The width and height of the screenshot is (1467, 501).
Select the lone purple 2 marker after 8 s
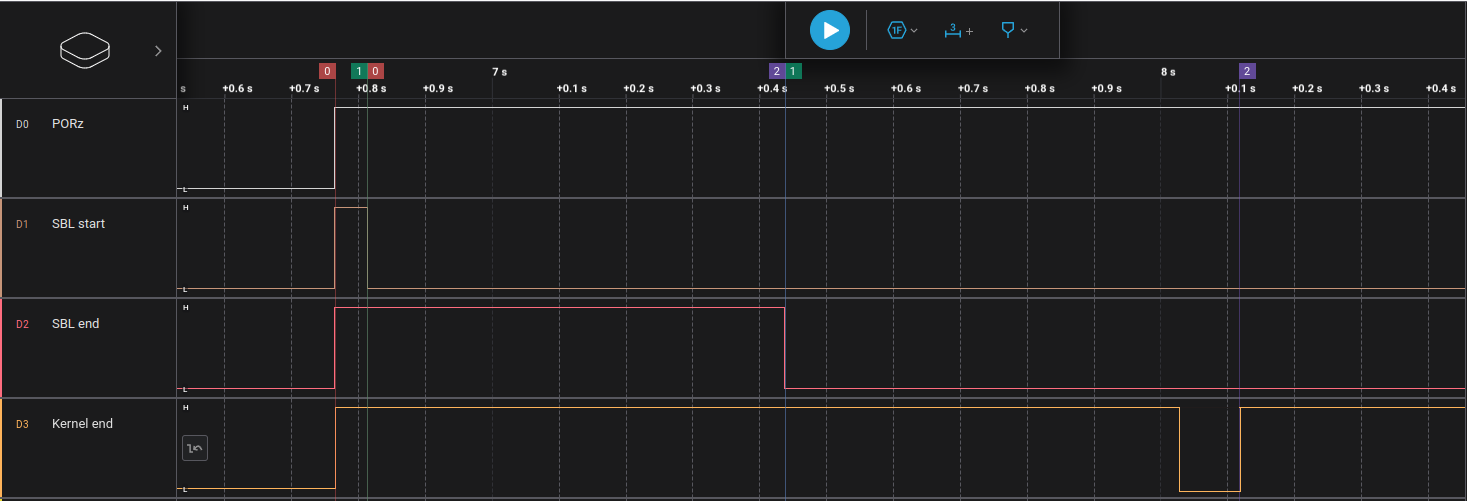pos(1246,71)
